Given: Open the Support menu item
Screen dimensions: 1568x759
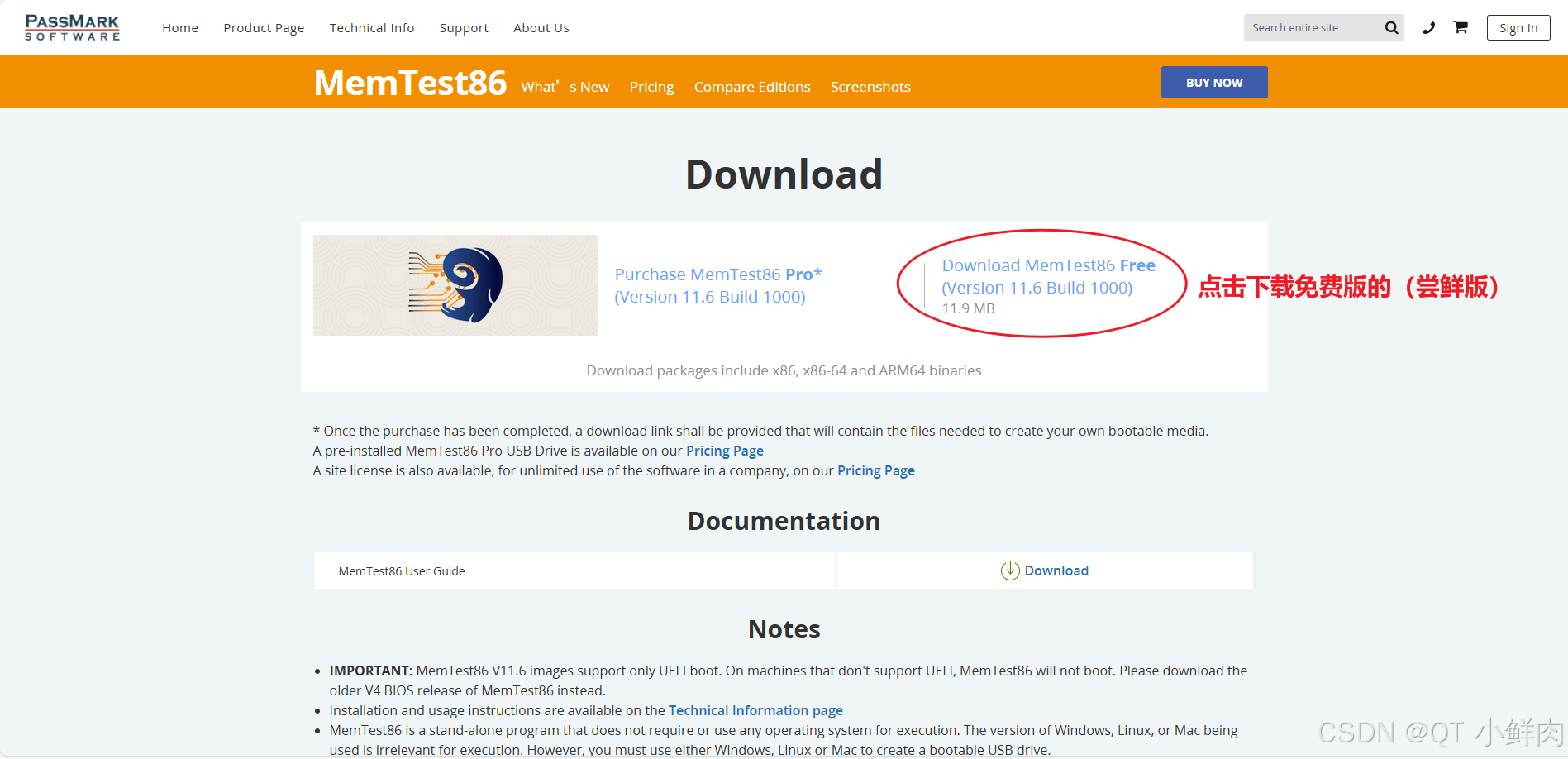Looking at the screenshot, I should tap(464, 28).
